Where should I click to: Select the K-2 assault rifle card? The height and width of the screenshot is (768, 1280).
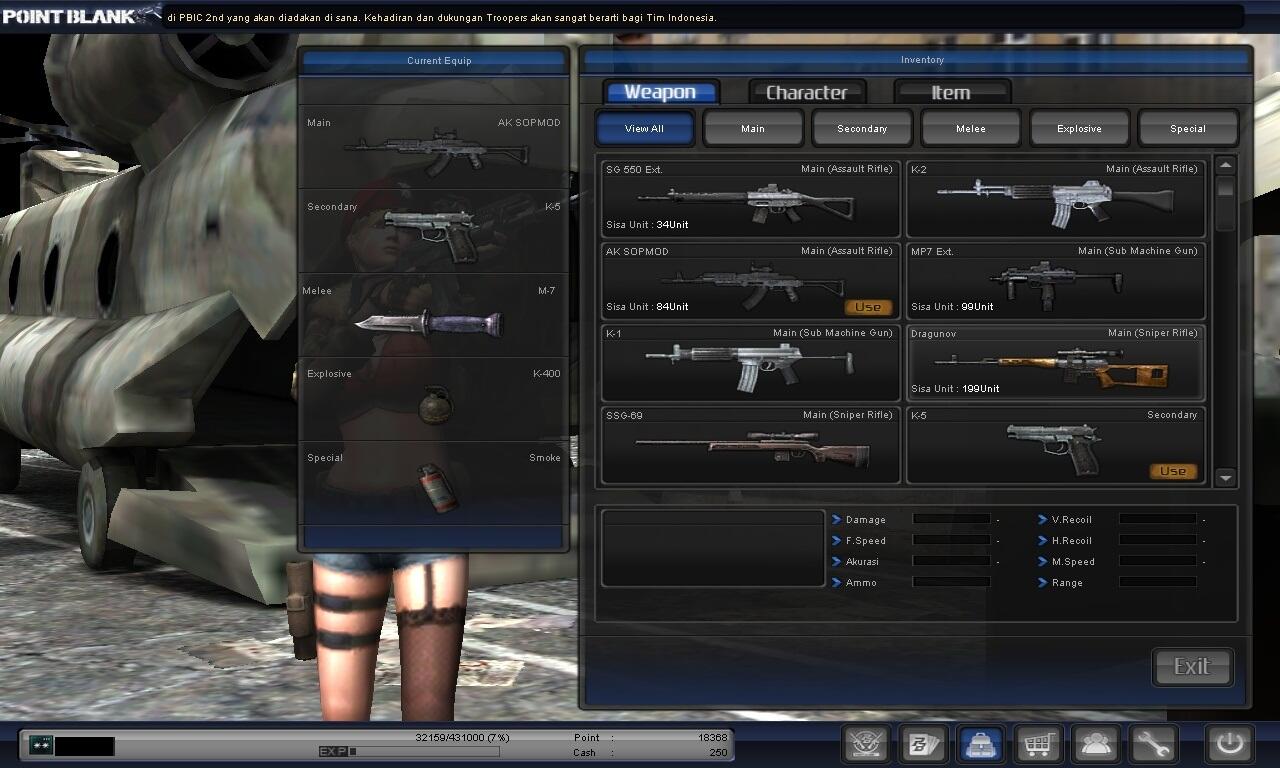pos(1055,198)
